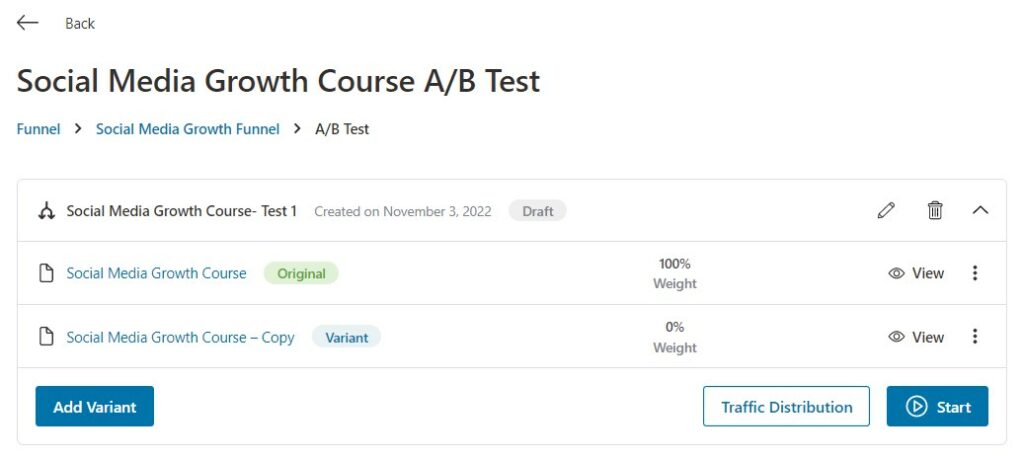Viewport: 1024px width, 460px height.
Task: Collapse the Test 1 panel chevron
Action: pyautogui.click(x=980, y=210)
